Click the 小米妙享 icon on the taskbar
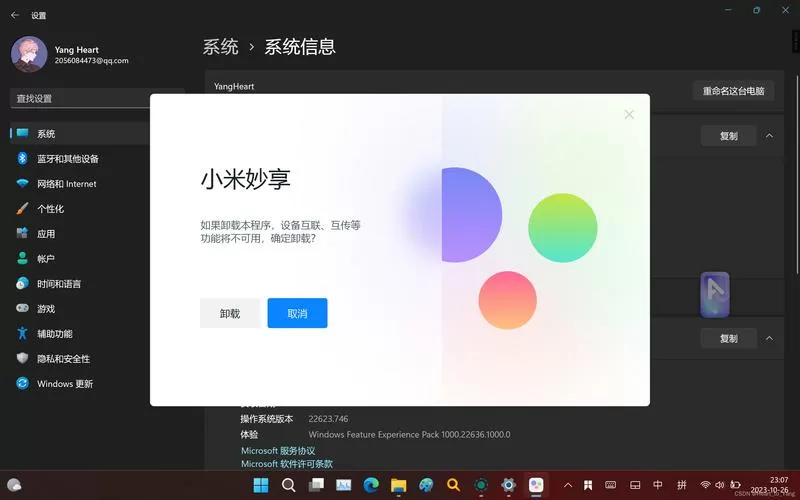 536,485
